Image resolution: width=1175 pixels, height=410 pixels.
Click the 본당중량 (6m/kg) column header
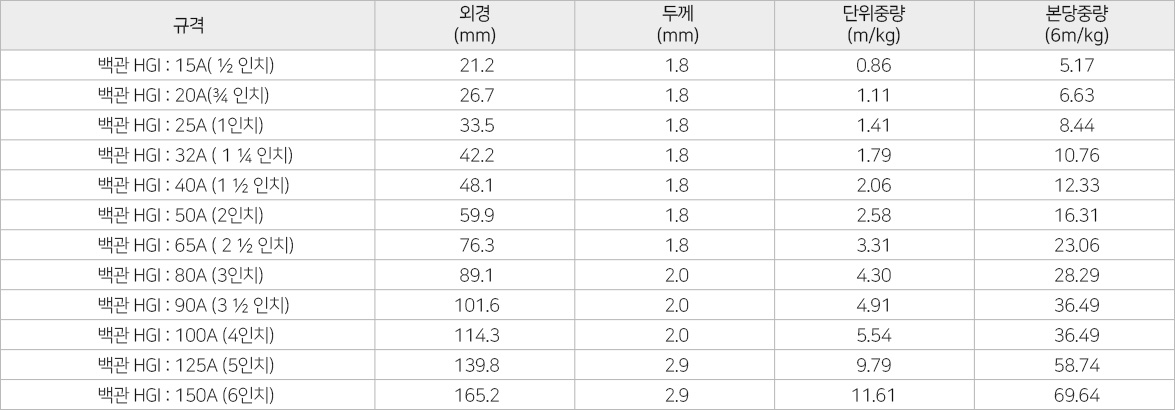[1074, 25]
